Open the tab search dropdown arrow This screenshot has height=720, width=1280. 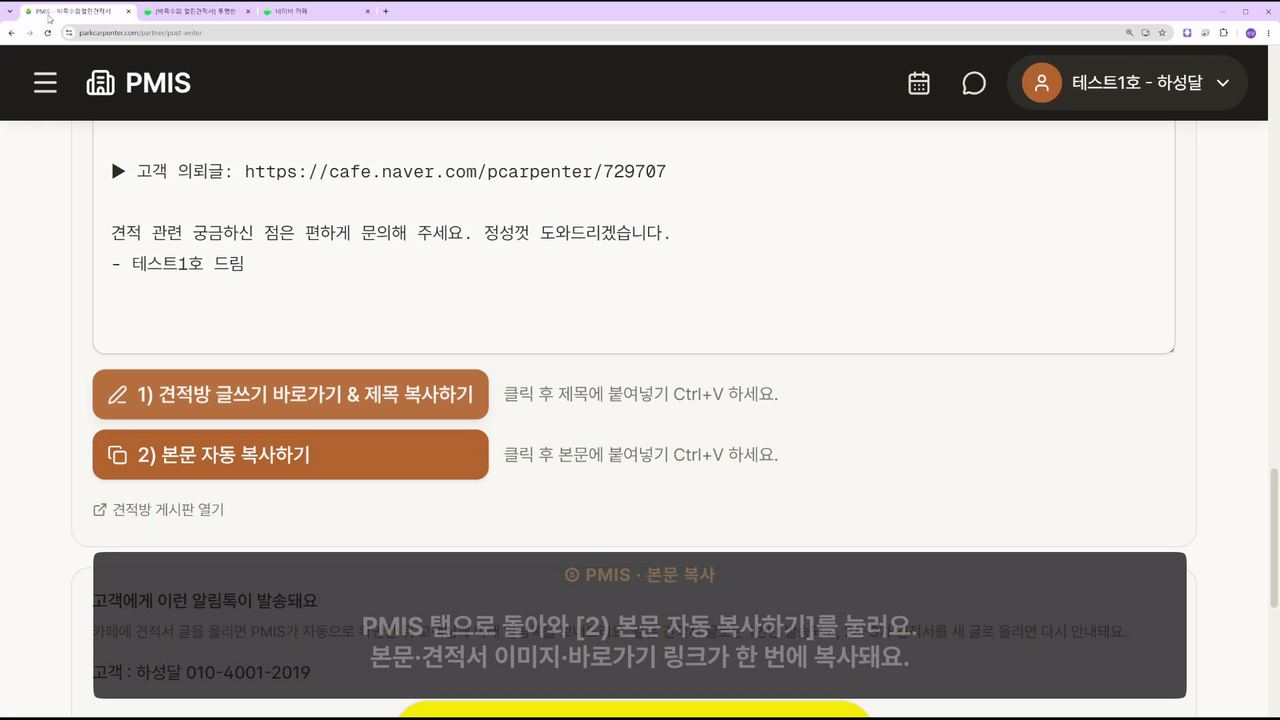(9, 11)
